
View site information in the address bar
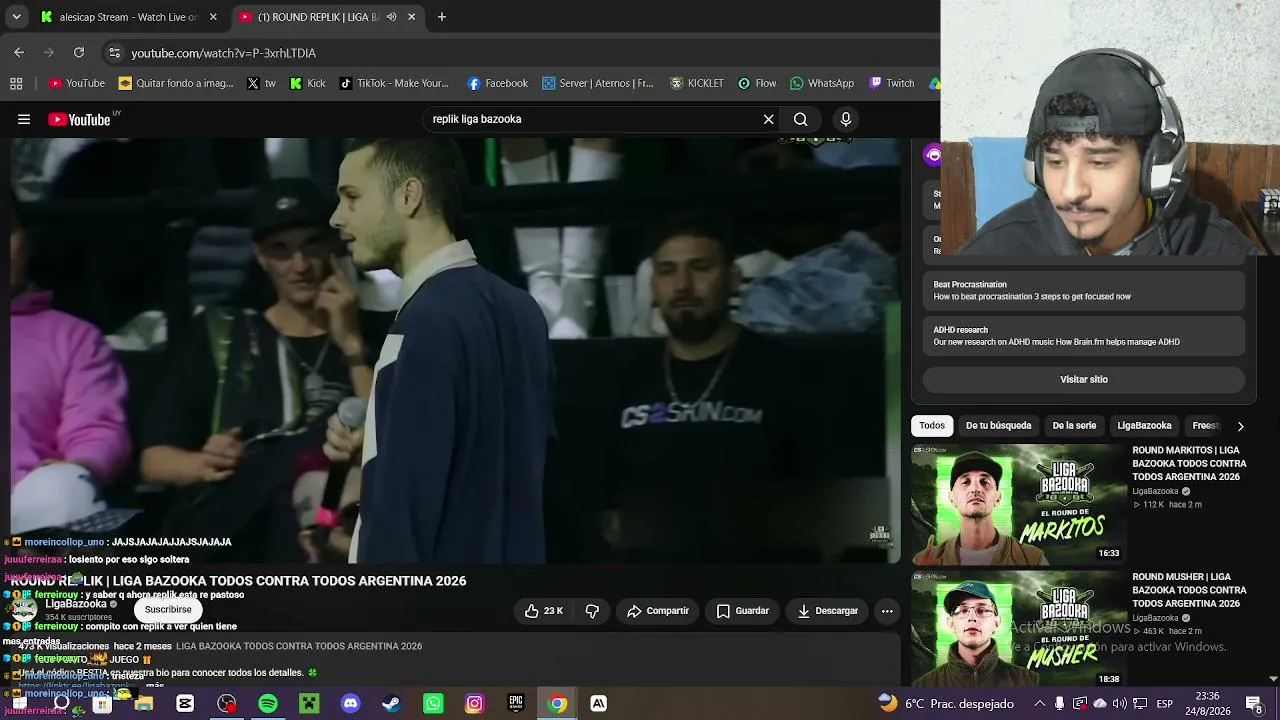tap(114, 53)
